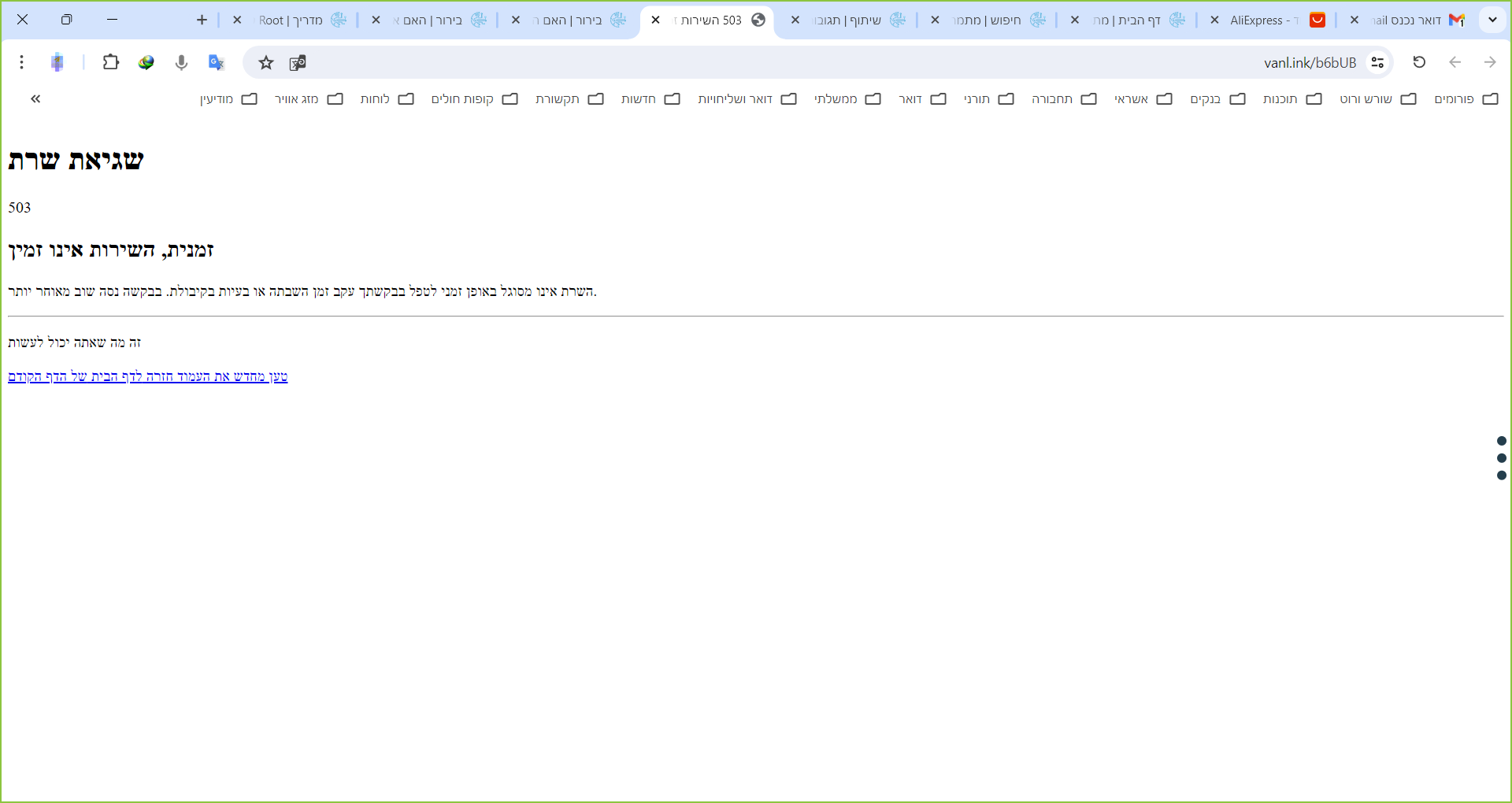Close the '503 השירות' tab
Image resolution: width=1512 pixels, height=803 pixels.
click(x=655, y=20)
